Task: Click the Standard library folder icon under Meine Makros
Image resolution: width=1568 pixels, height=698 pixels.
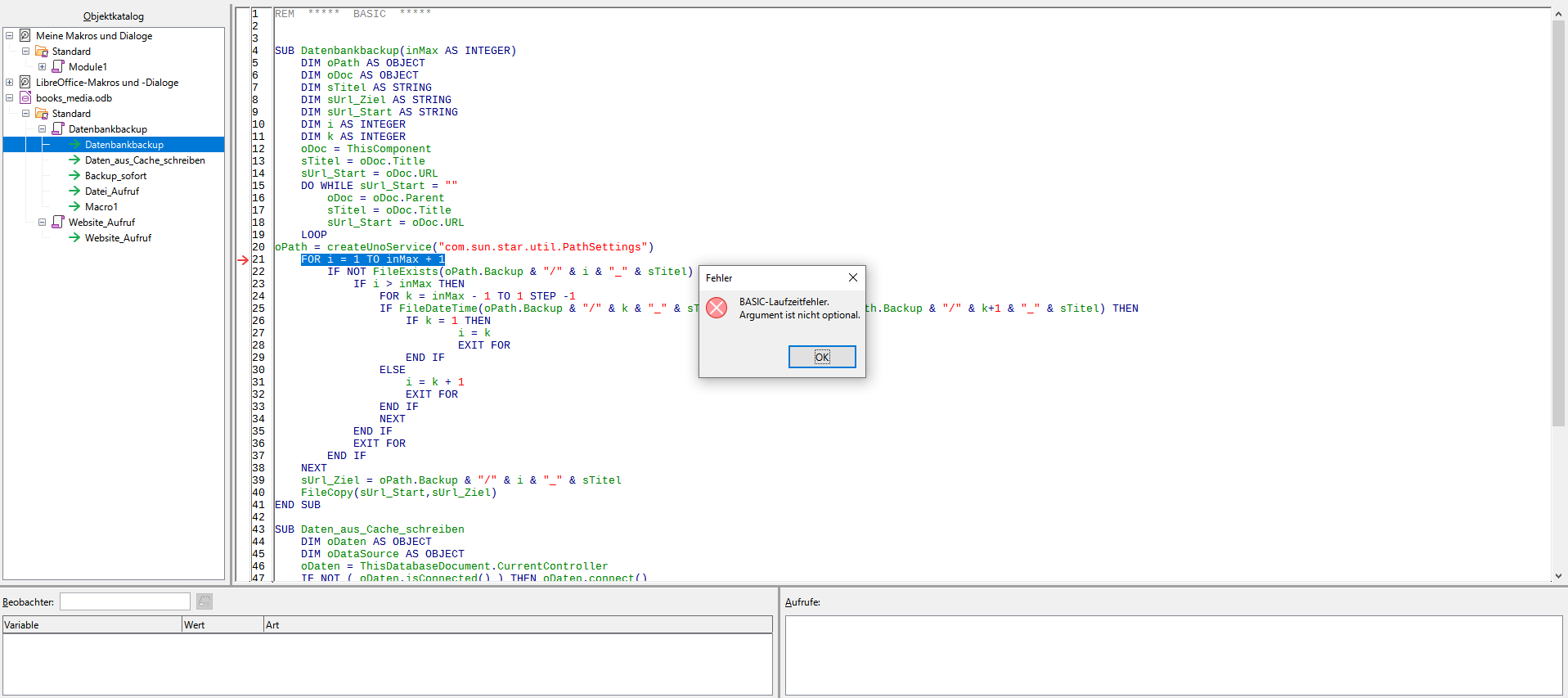Action: click(x=42, y=52)
